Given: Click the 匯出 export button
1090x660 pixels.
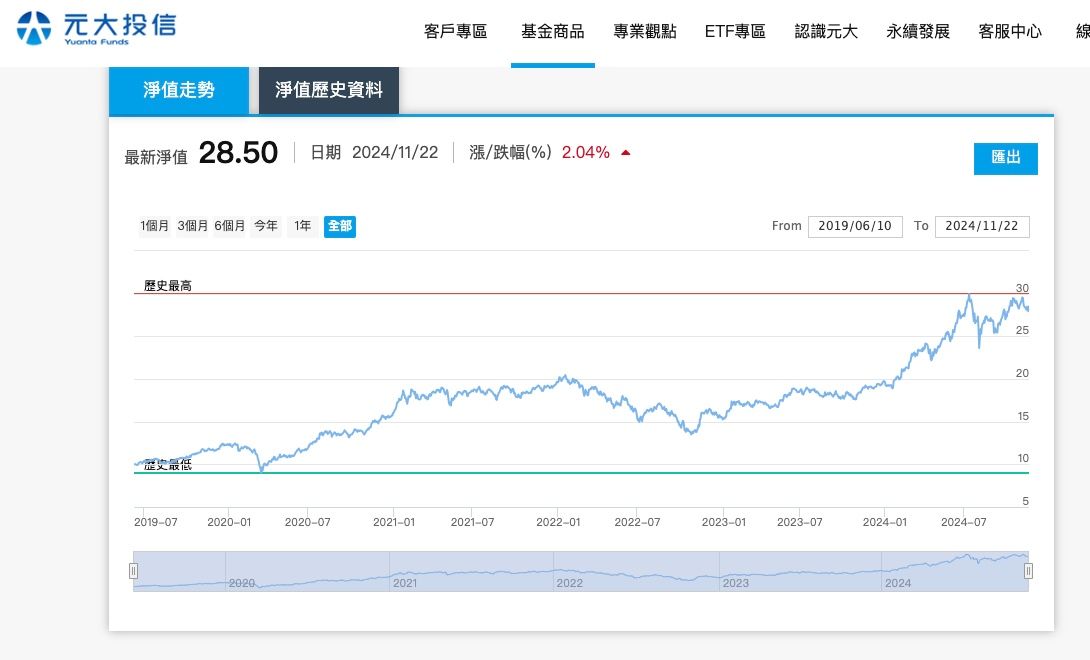Looking at the screenshot, I should point(1005,158).
